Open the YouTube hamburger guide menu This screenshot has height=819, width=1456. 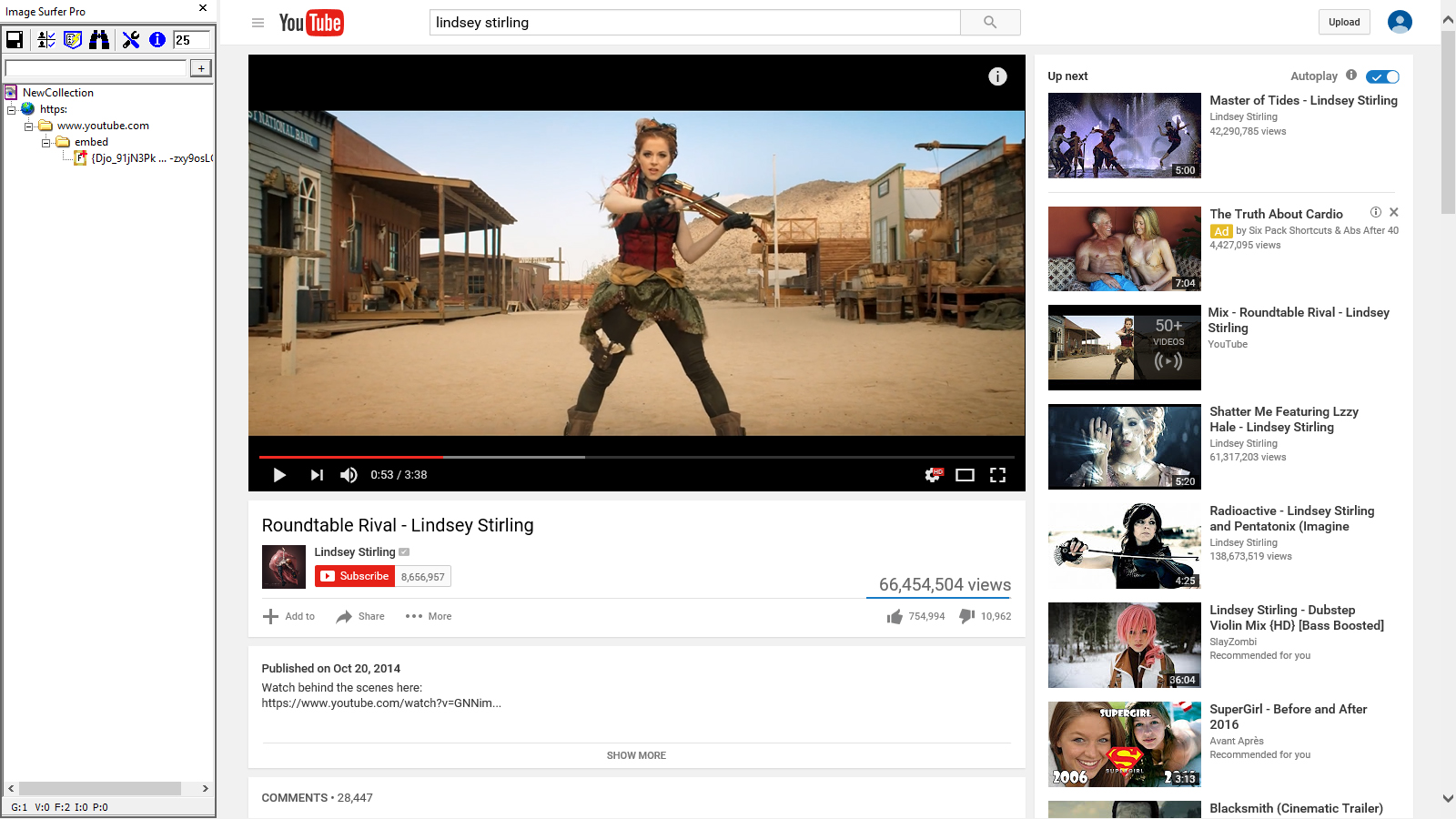258,23
